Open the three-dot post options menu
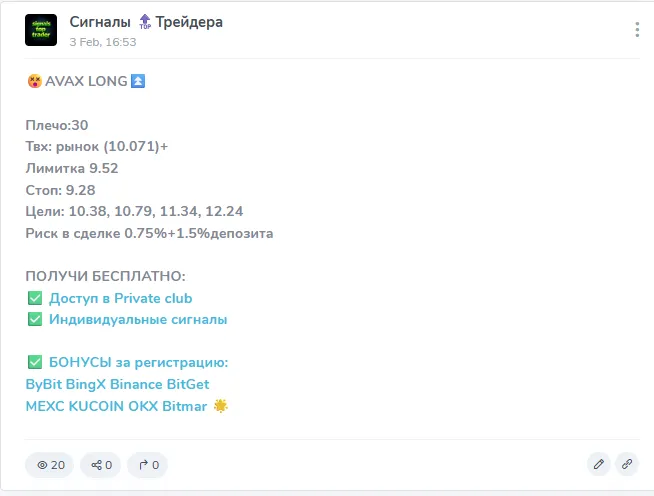 pos(637,30)
